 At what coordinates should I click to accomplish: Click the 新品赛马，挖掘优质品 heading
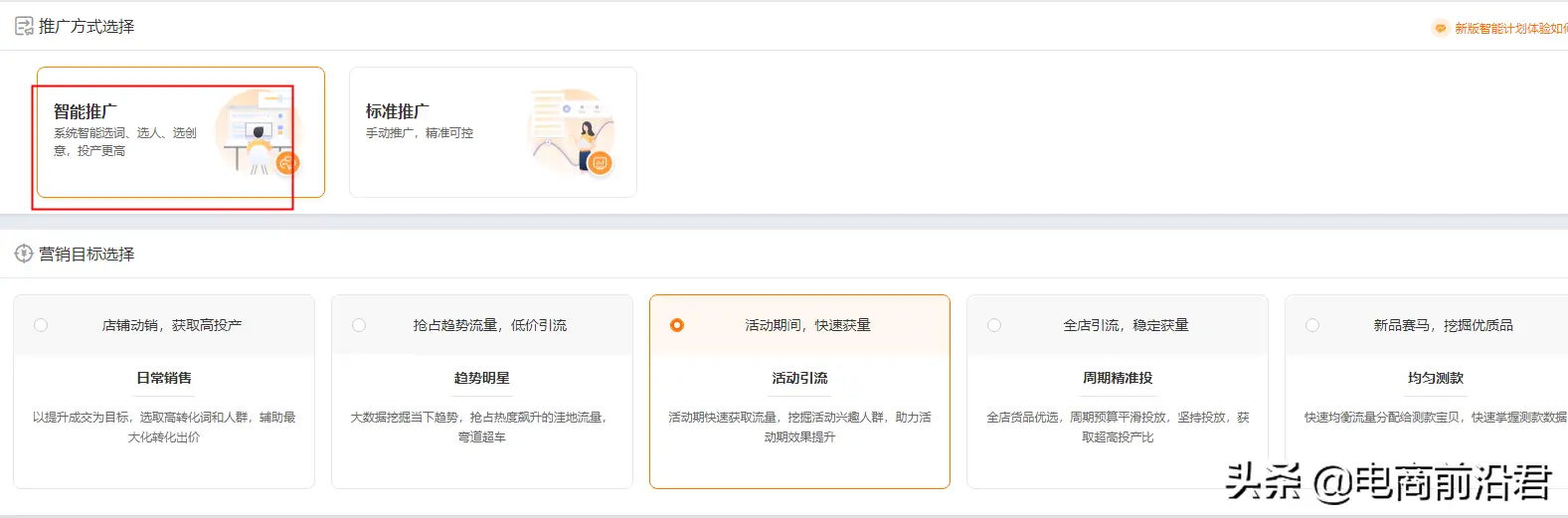(x=1444, y=325)
